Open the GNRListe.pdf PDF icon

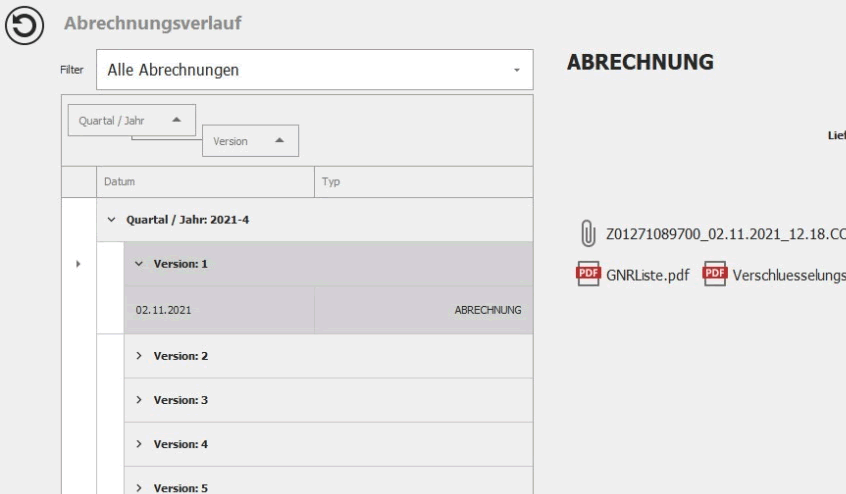coord(586,274)
